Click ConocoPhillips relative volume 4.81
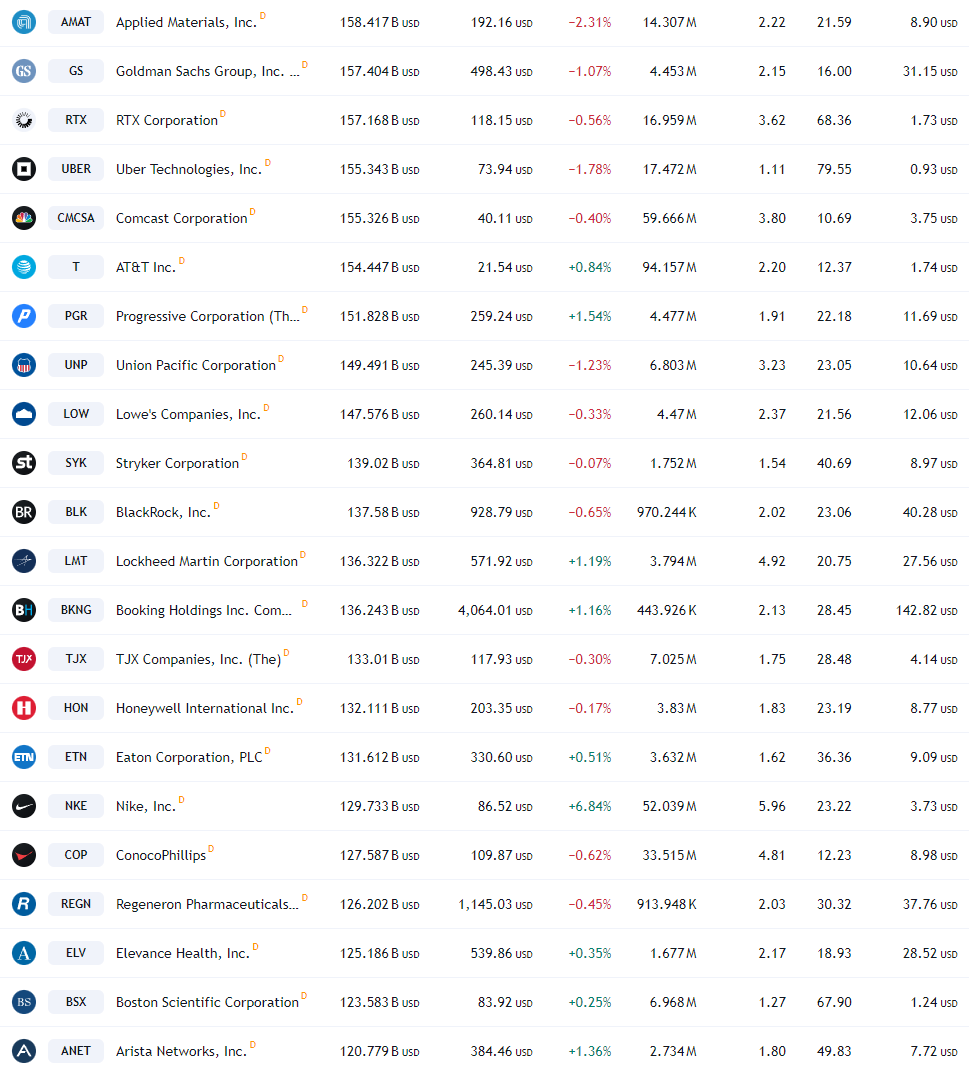The height and width of the screenshot is (1075, 969). point(772,856)
